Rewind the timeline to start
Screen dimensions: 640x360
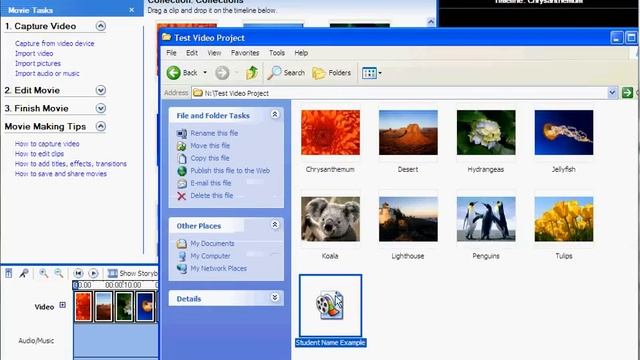pyautogui.click(x=78, y=273)
